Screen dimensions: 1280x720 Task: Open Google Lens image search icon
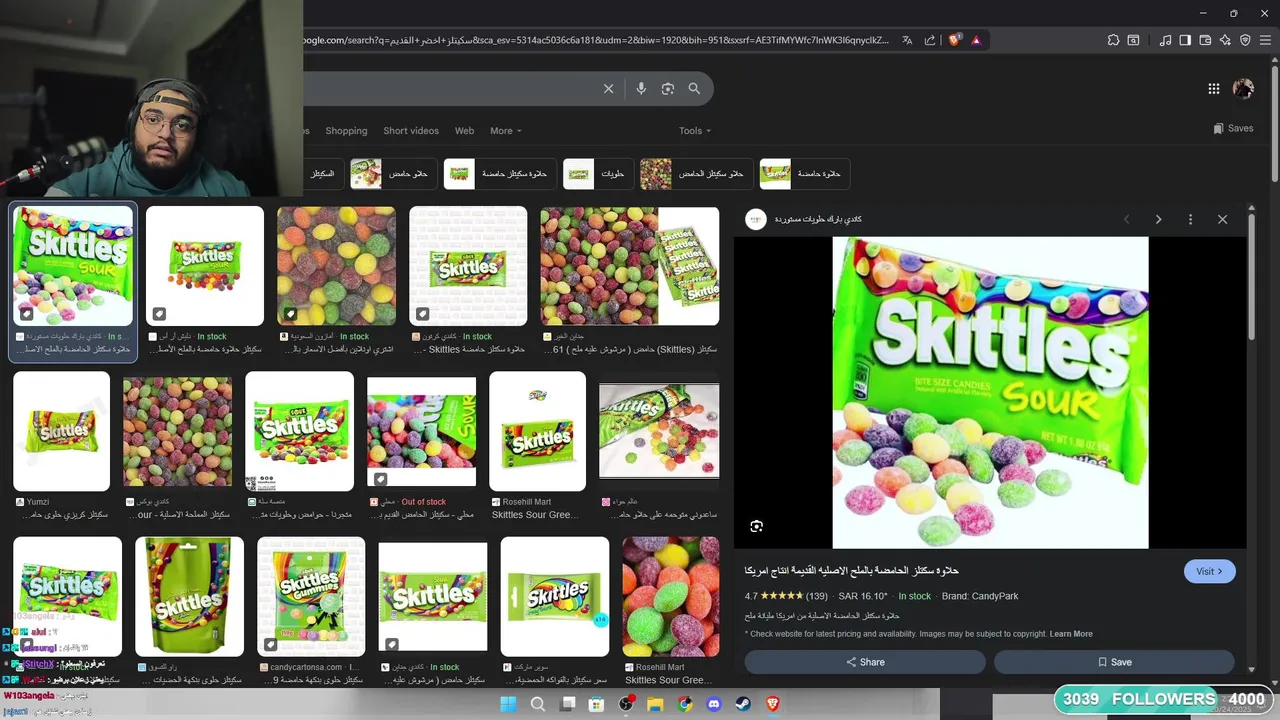point(668,89)
